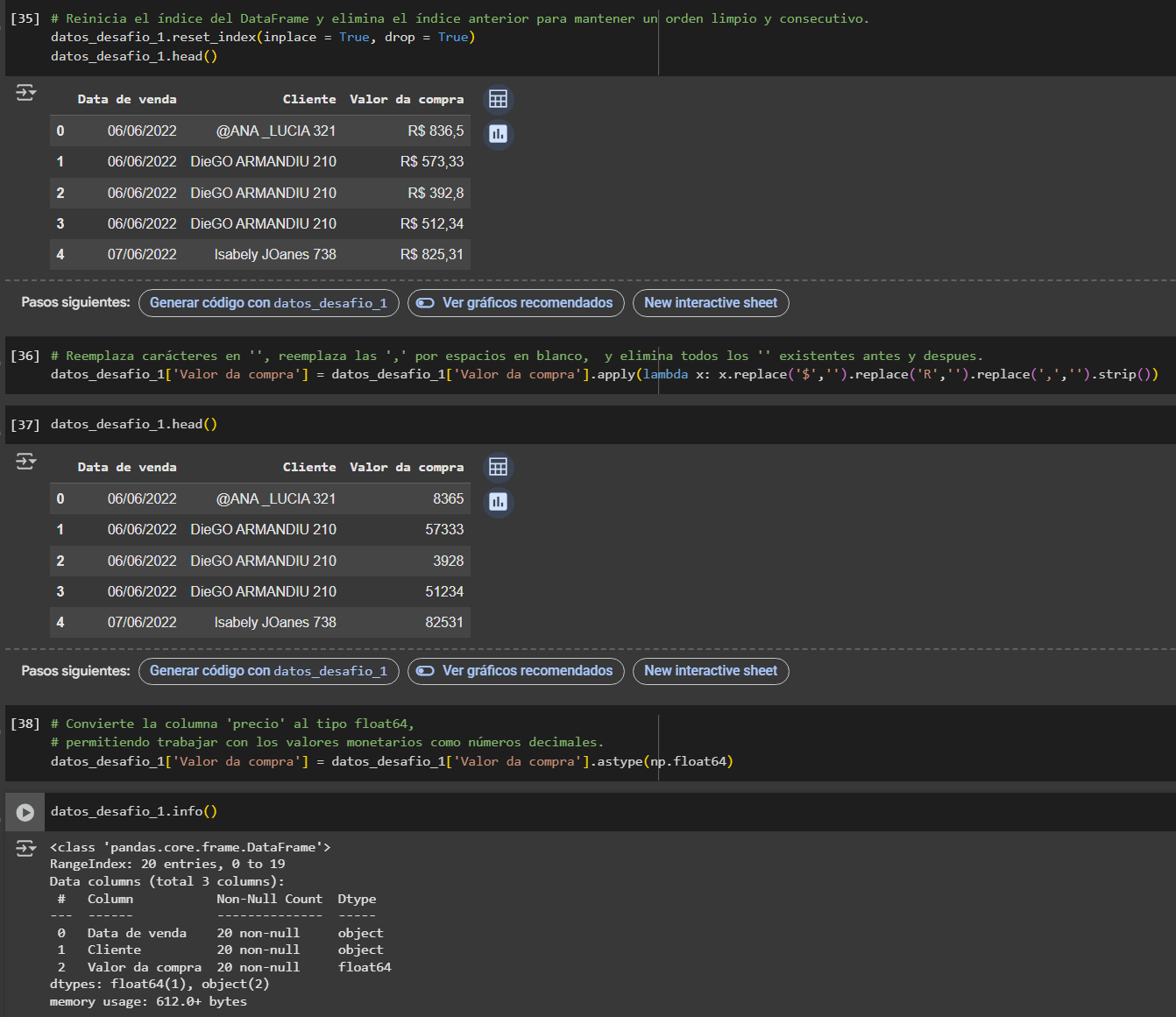1176x1017 pixels.
Task: Click 'Isabely JOanes 738' in second table
Action: 275,623
